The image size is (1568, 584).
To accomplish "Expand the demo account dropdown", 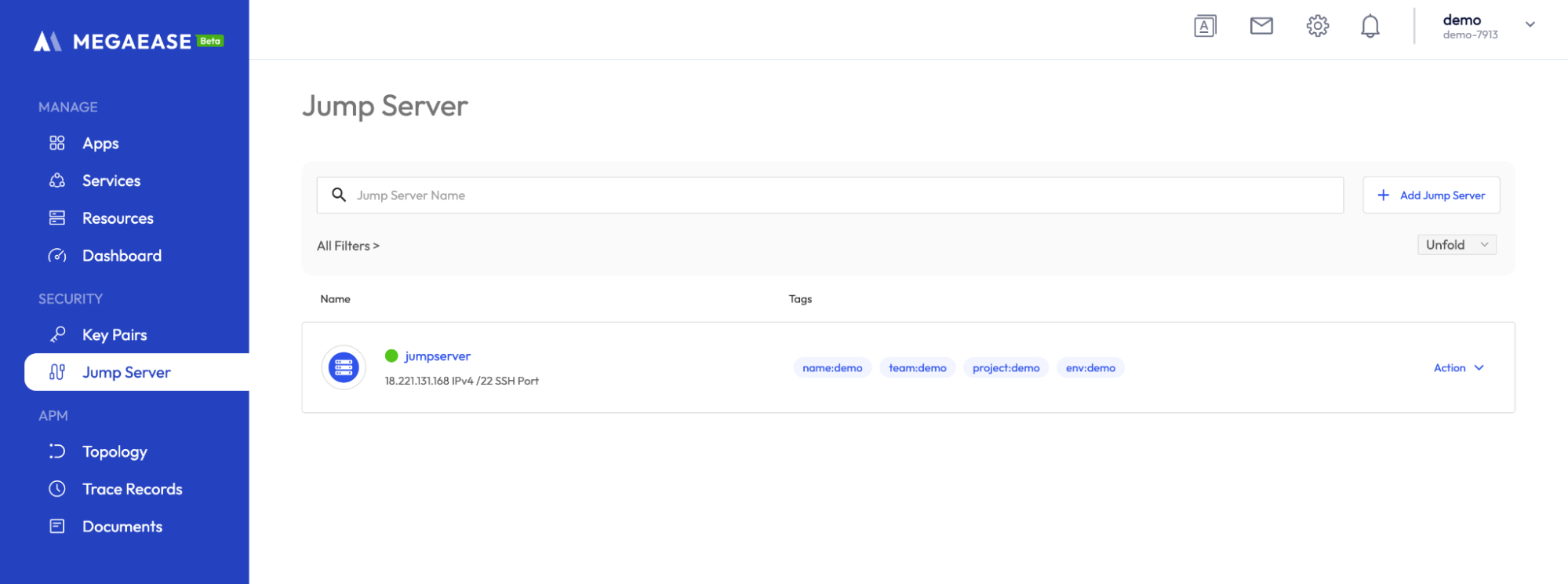I will coord(1530,25).
